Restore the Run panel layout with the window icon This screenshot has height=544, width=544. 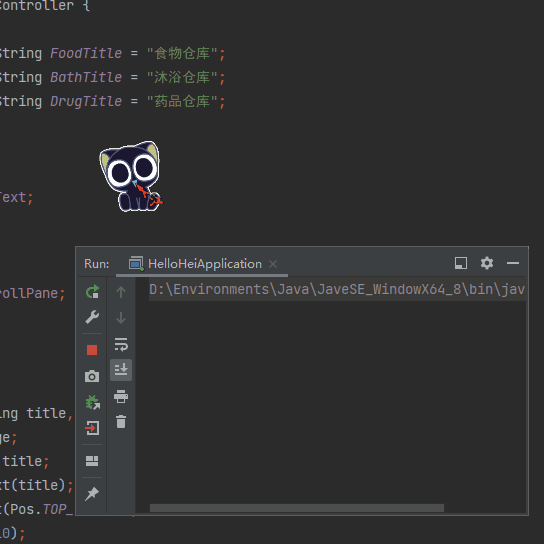coord(461,263)
